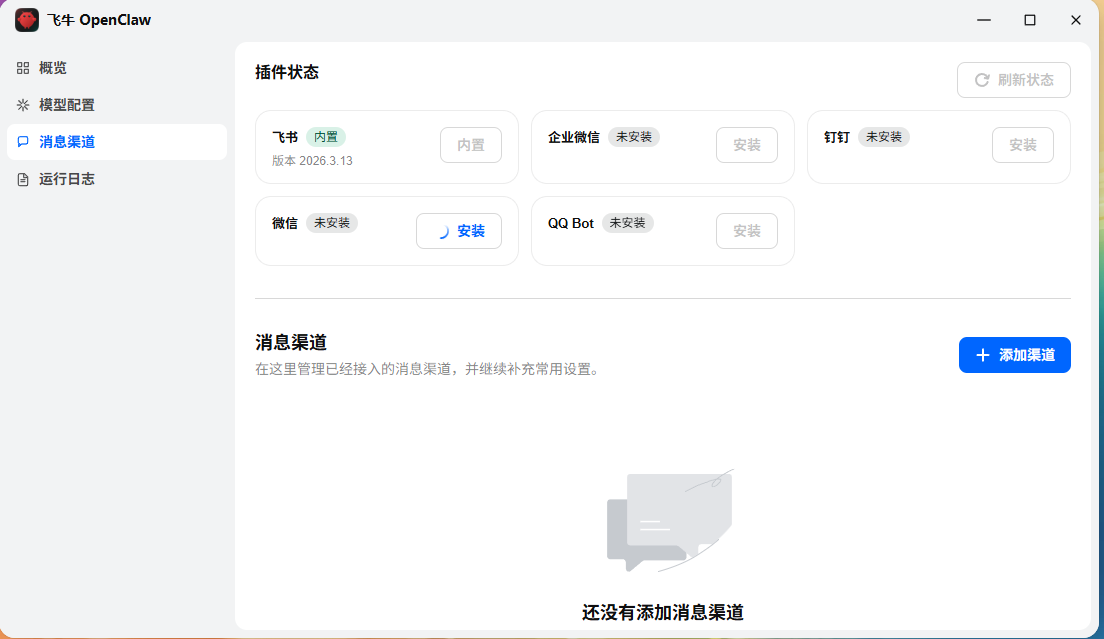The height and width of the screenshot is (639, 1104).
Task: Click the 企业微信 plugin name
Action: tap(574, 137)
